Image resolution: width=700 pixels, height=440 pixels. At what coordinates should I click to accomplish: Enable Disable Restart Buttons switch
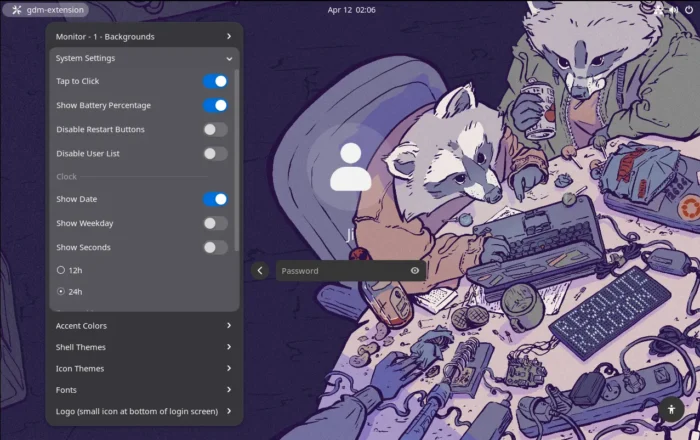[215, 129]
